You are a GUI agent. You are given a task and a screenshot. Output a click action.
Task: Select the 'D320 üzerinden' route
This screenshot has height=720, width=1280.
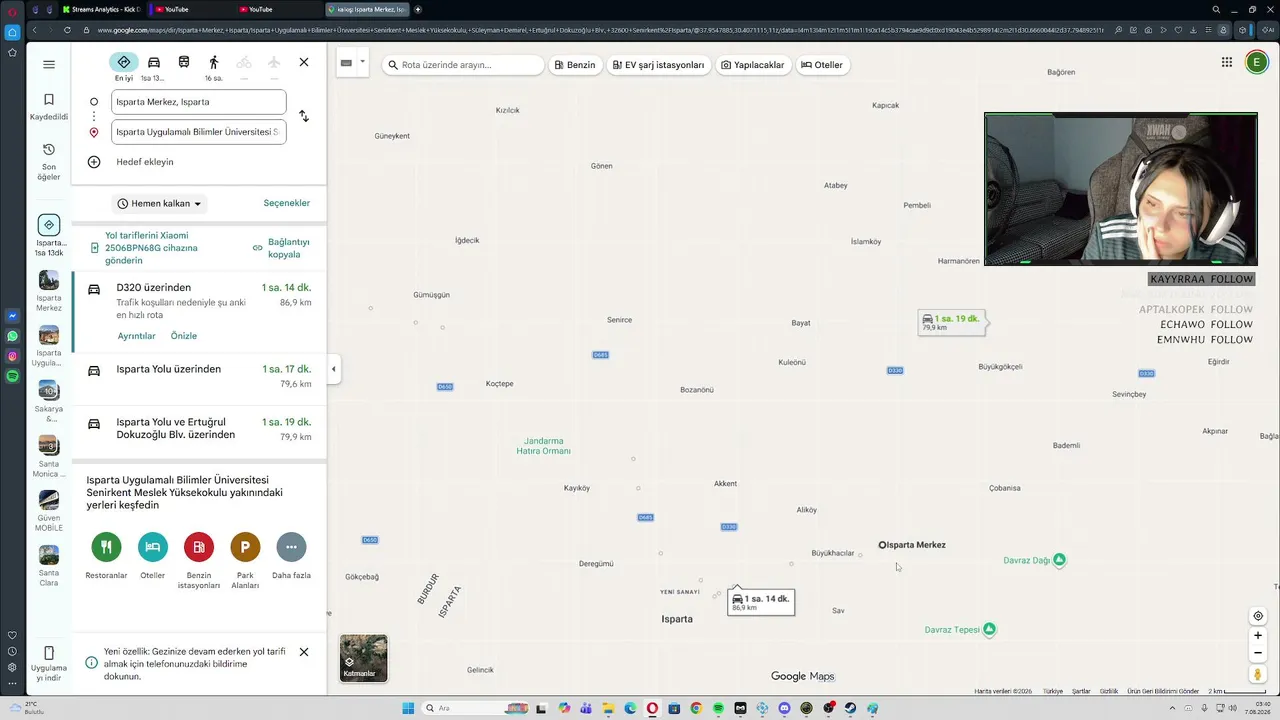199,312
